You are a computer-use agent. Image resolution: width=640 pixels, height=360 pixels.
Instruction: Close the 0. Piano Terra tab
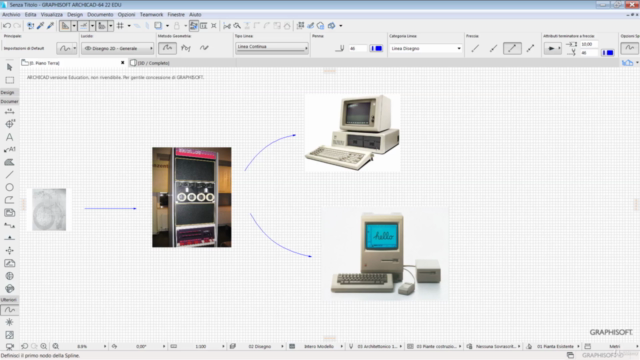122,63
